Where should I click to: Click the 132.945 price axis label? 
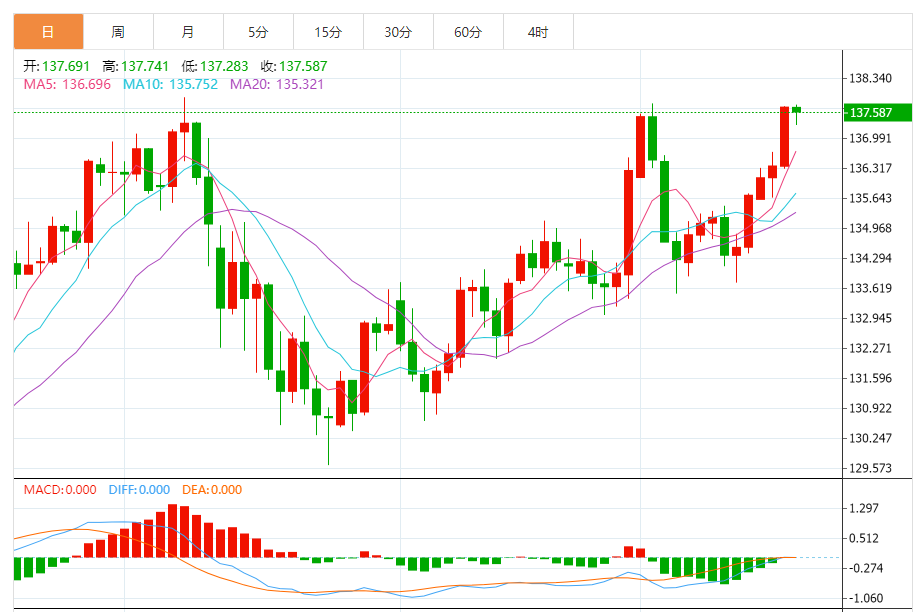click(x=870, y=318)
